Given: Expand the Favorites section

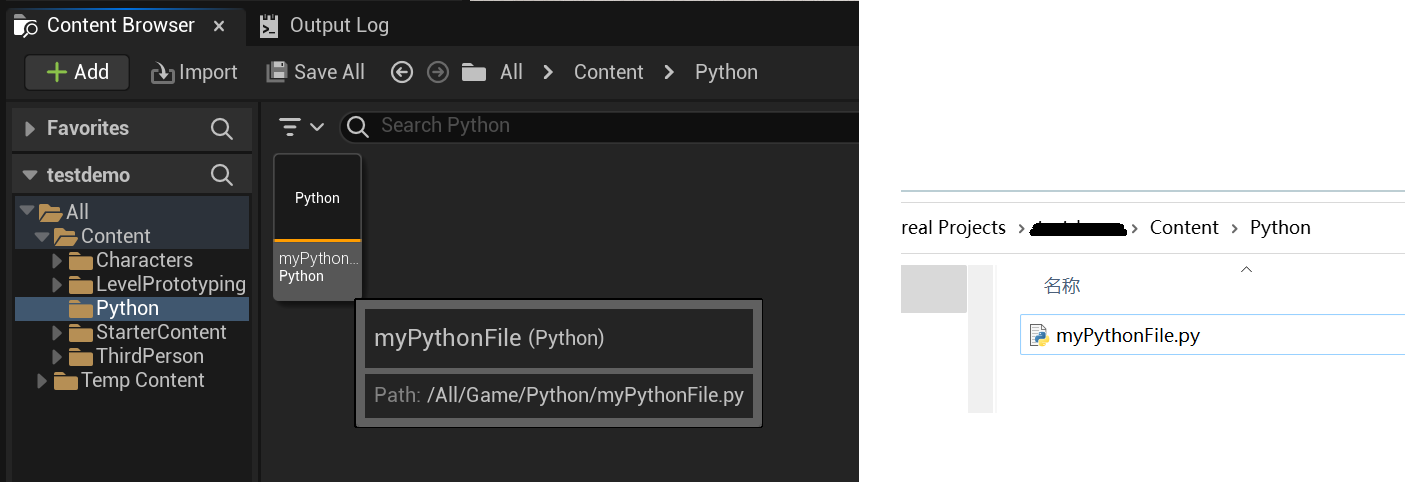Looking at the screenshot, I should click(x=29, y=128).
